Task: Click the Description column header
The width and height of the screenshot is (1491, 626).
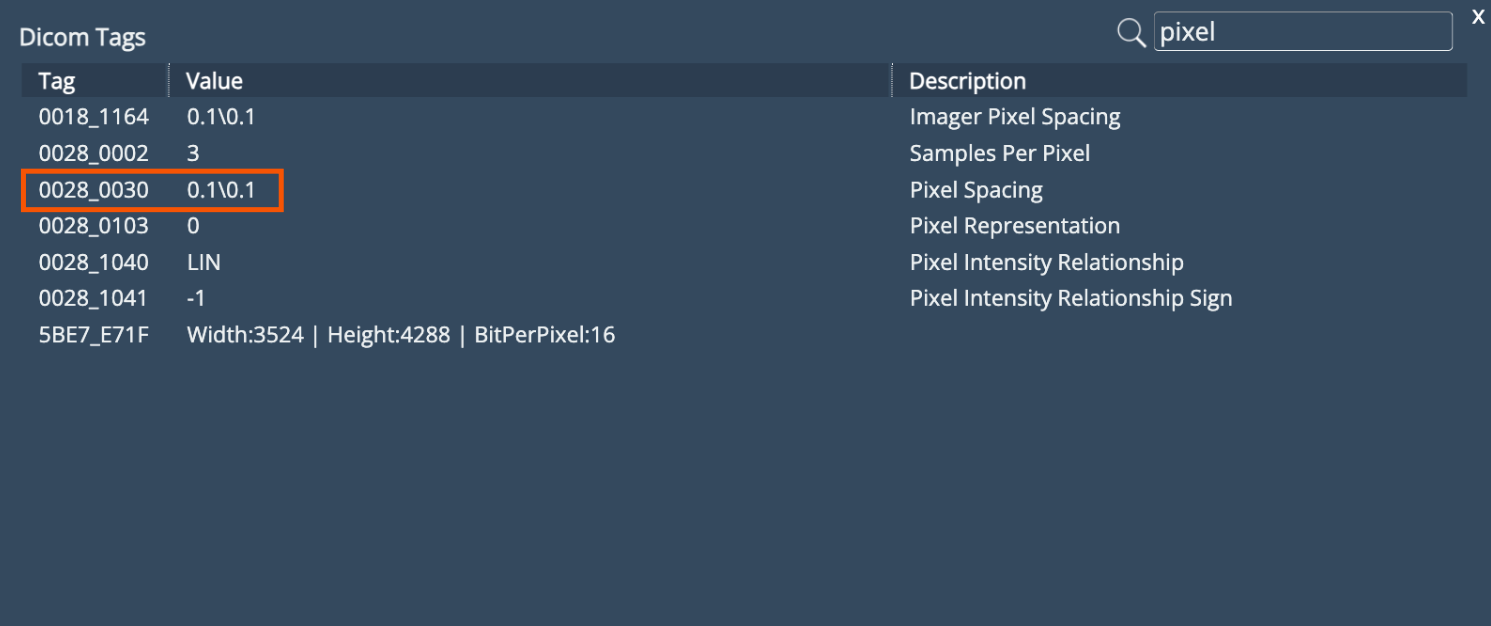Action: 967,81
